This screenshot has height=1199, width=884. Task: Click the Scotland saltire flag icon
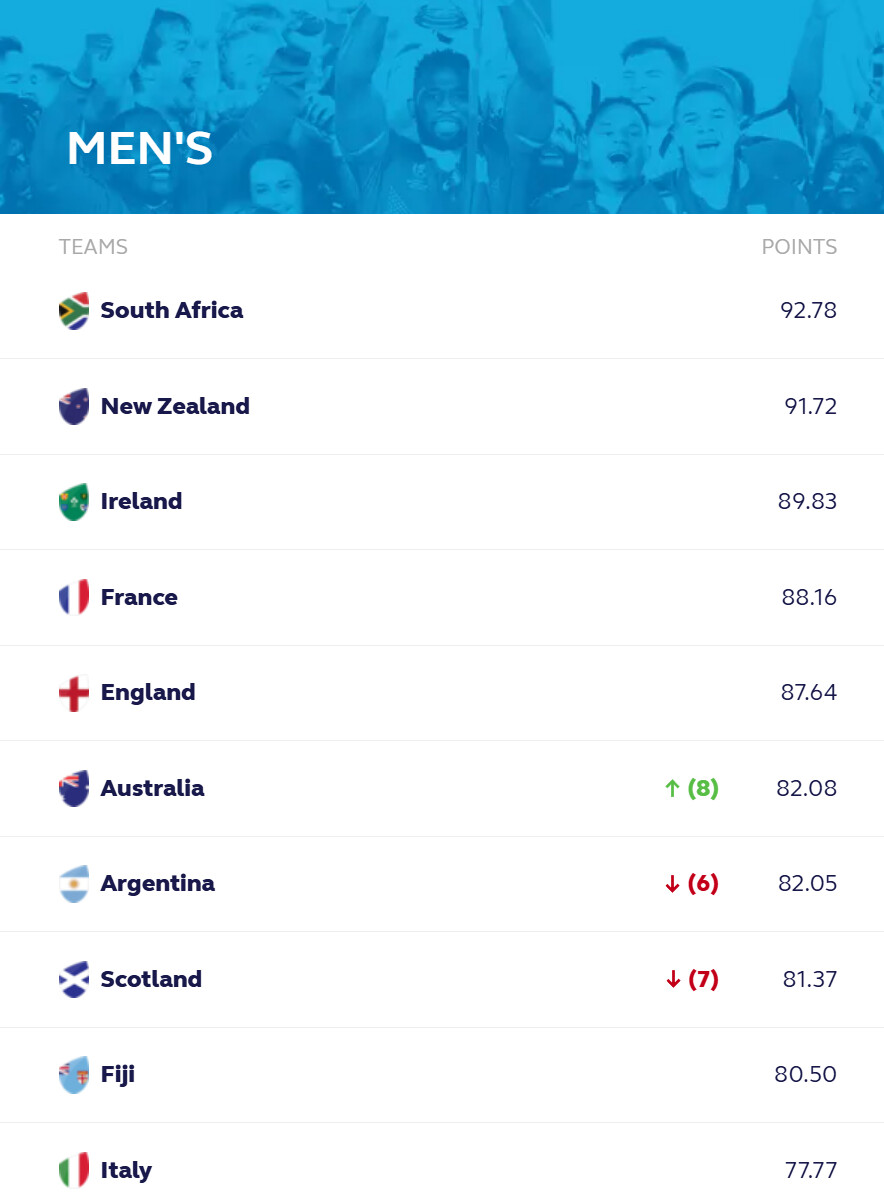click(x=74, y=980)
